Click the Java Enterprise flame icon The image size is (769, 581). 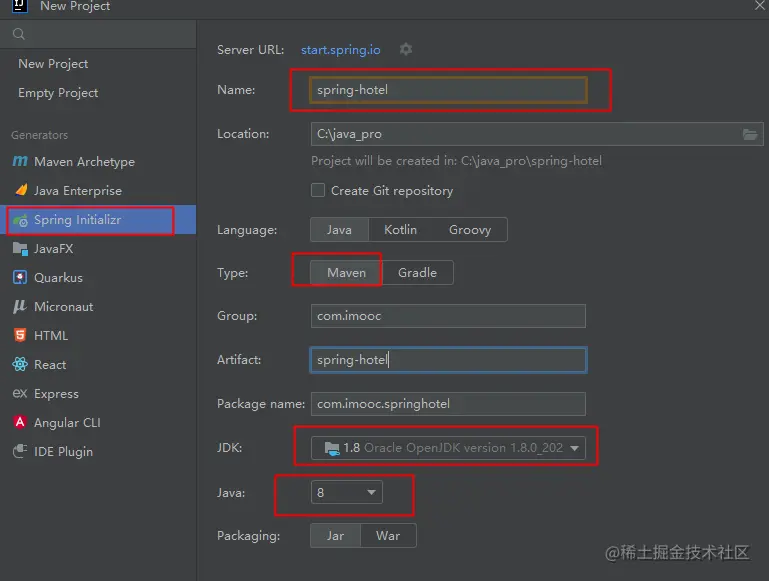click(x=21, y=190)
